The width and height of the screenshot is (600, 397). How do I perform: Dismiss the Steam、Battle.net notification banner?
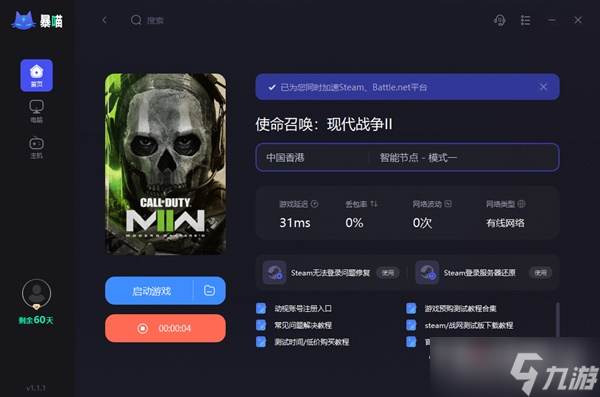pos(543,87)
